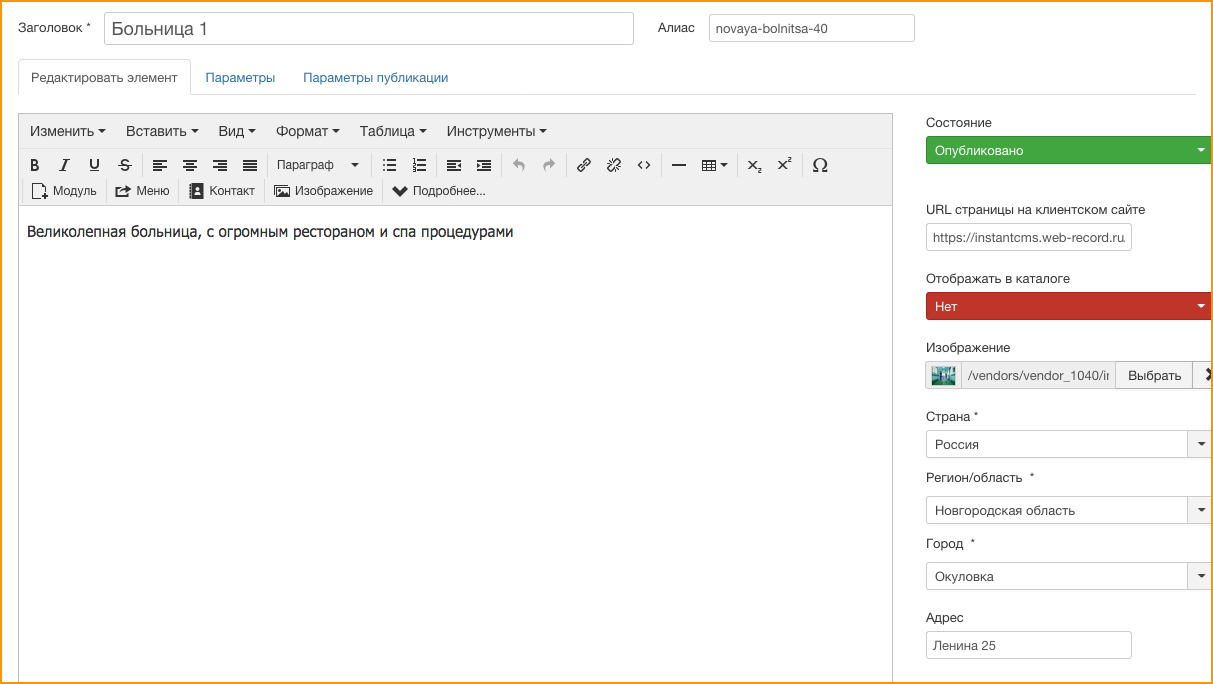Open the table insert dropdown icon
Image resolution: width=1213 pixels, height=684 pixels.
coord(715,165)
